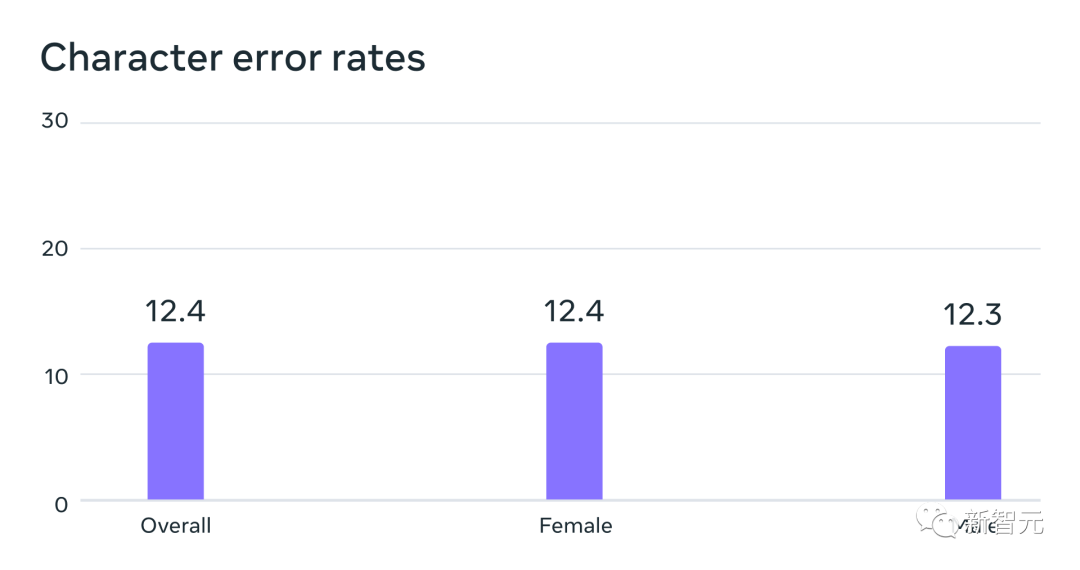
Task: Click the 12.4 value above the Overall bar
Action: tap(175, 311)
